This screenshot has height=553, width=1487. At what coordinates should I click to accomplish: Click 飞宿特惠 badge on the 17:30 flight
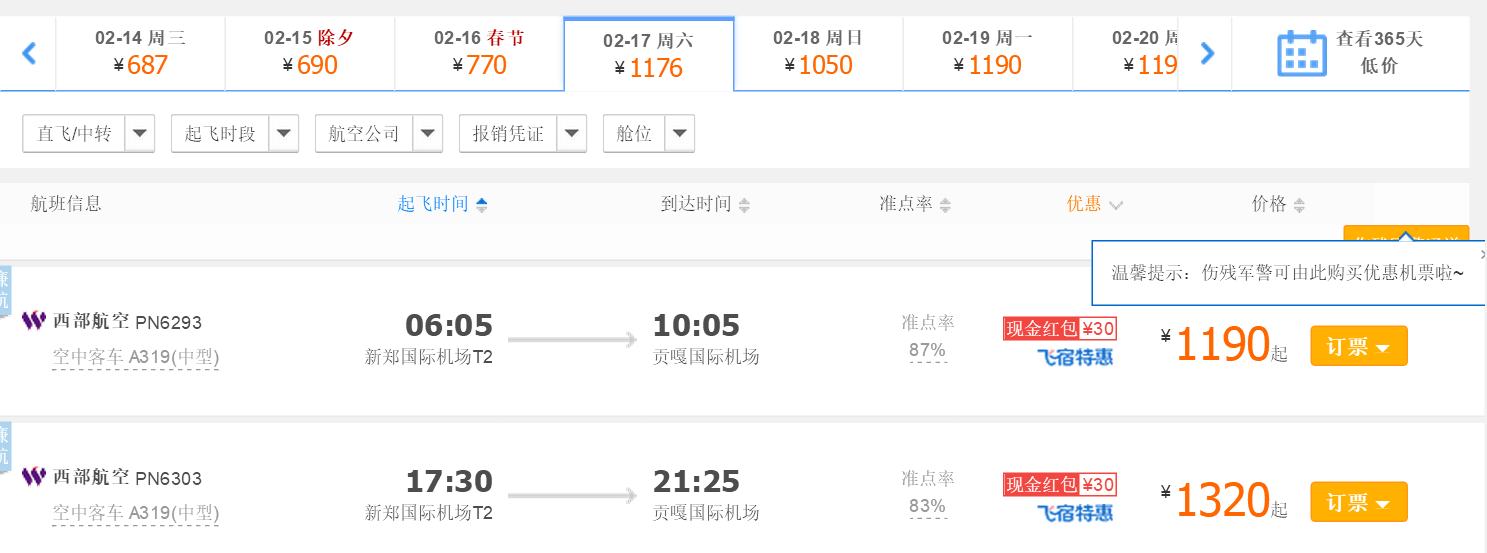coord(1074,513)
